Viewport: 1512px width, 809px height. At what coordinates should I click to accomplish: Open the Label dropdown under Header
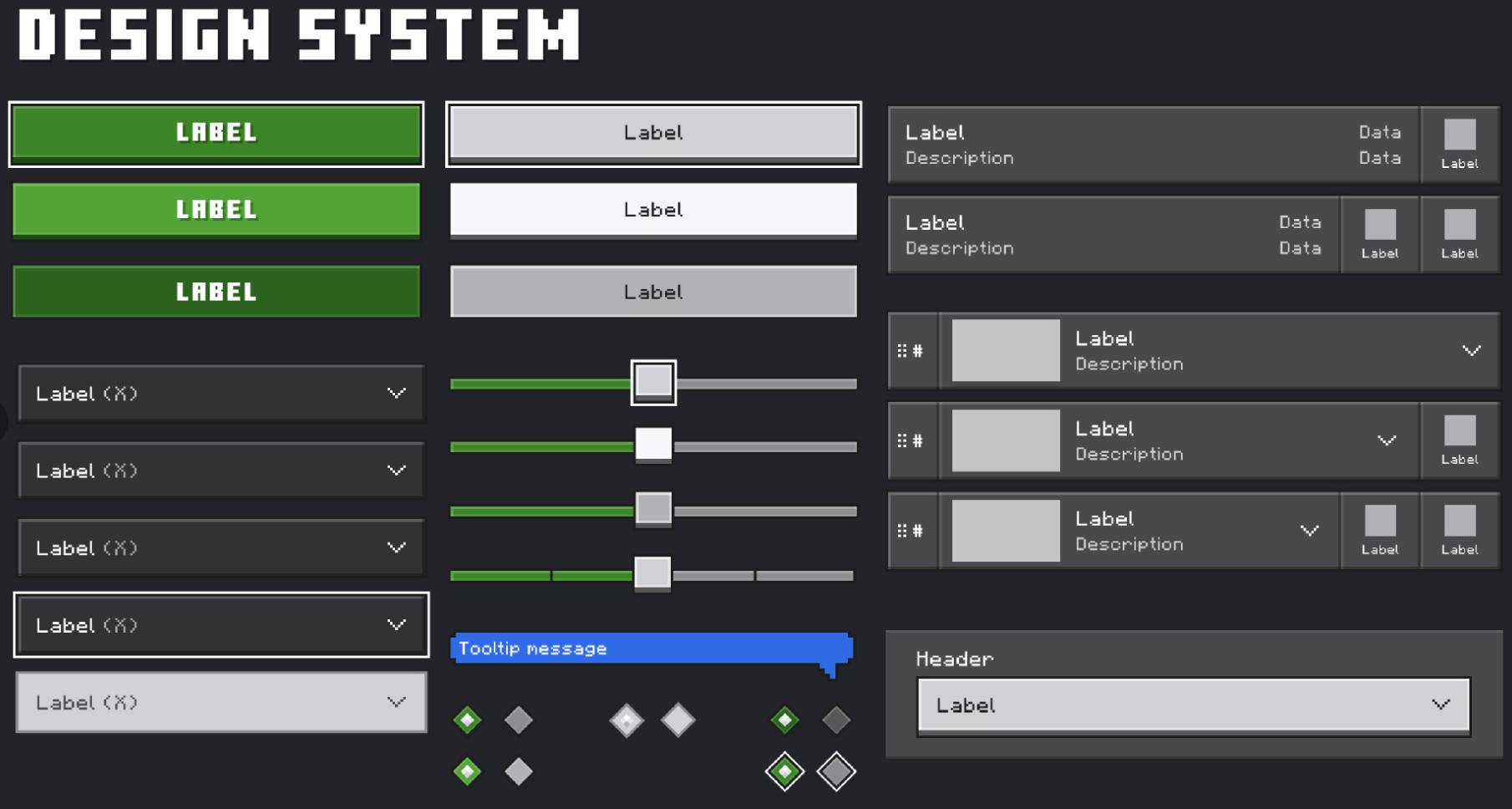point(1193,705)
